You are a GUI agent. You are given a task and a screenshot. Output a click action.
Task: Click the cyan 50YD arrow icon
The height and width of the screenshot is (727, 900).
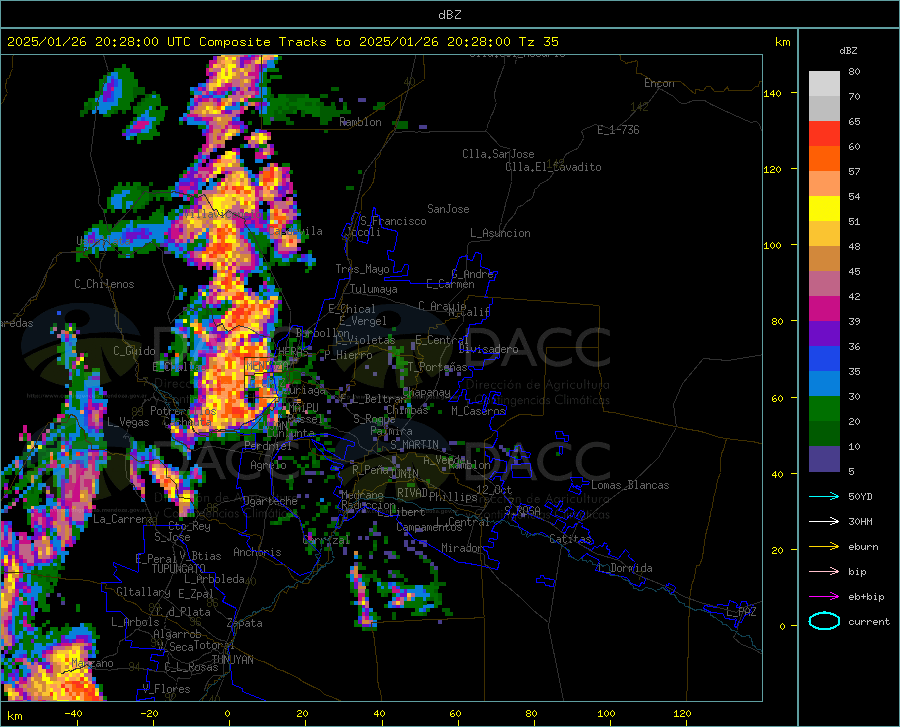pos(824,496)
